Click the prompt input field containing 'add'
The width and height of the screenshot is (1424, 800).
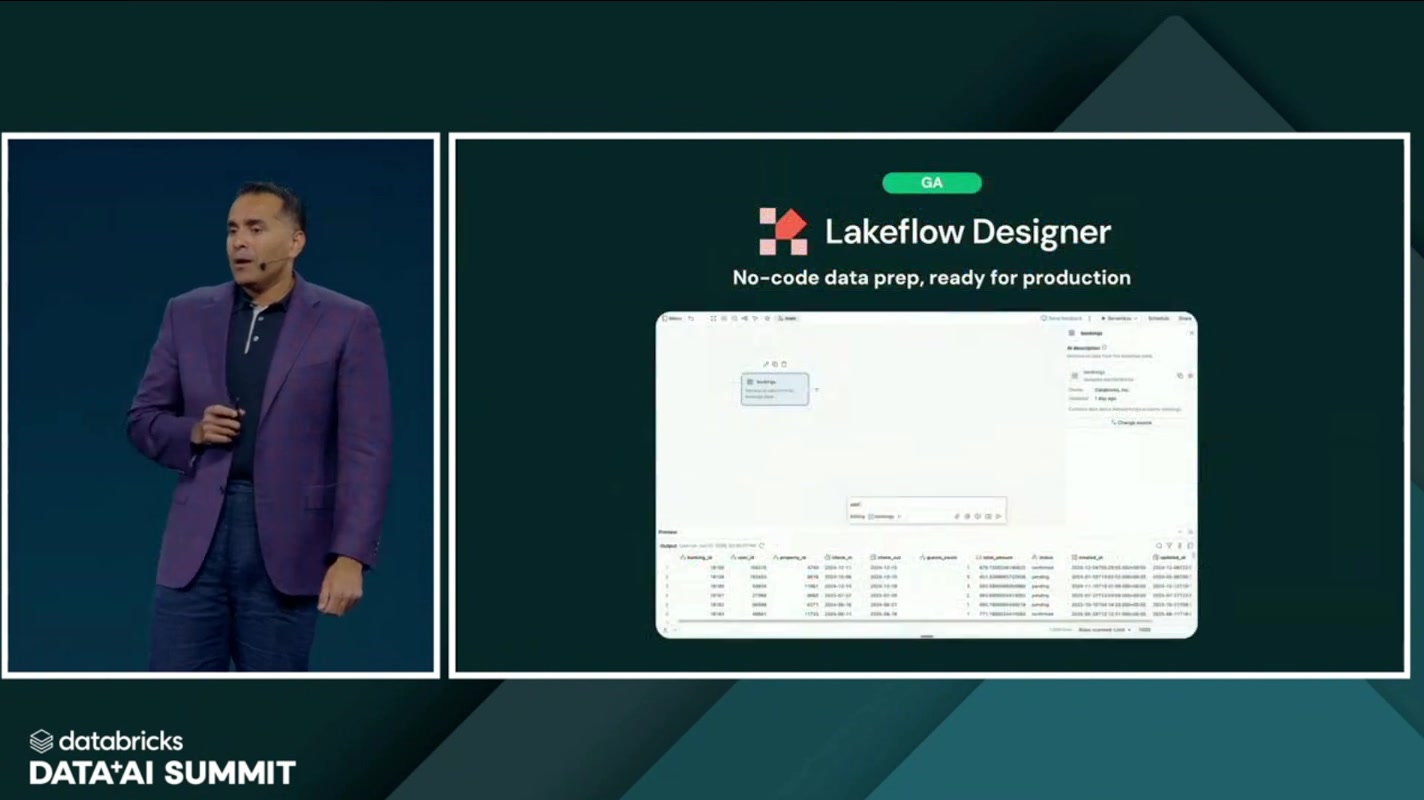926,505
